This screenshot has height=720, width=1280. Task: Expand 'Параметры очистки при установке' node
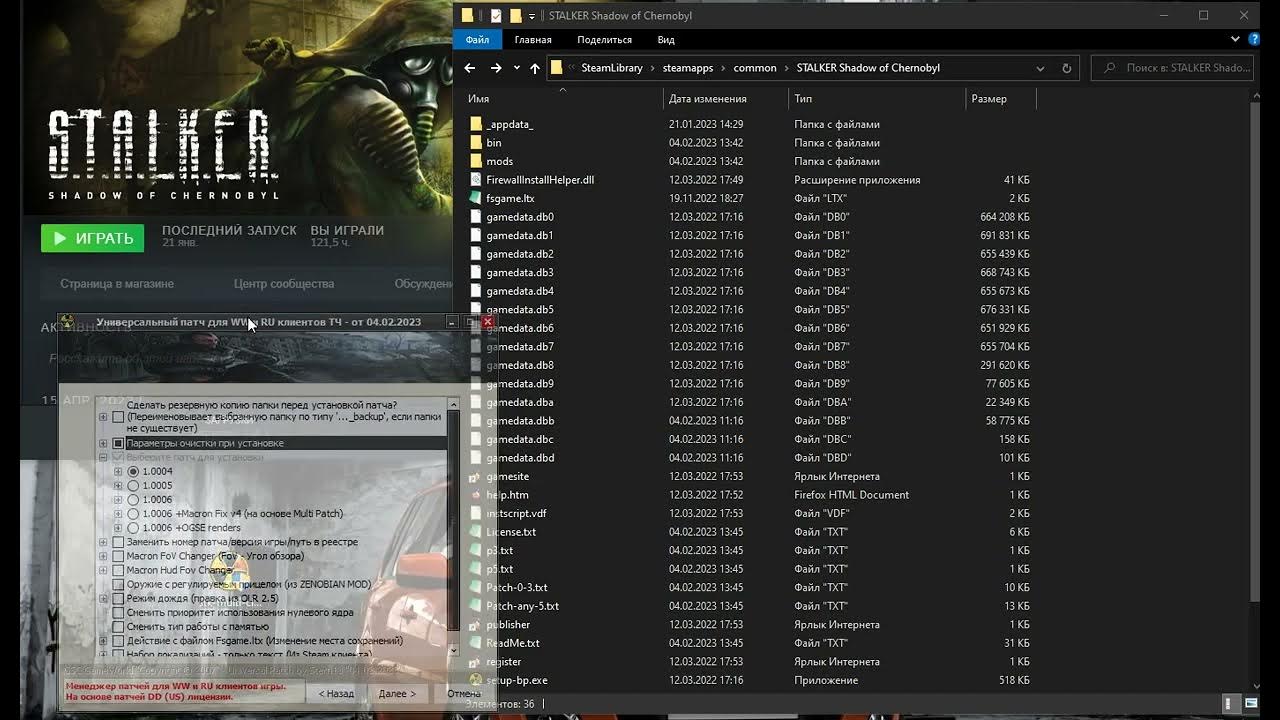coord(103,443)
